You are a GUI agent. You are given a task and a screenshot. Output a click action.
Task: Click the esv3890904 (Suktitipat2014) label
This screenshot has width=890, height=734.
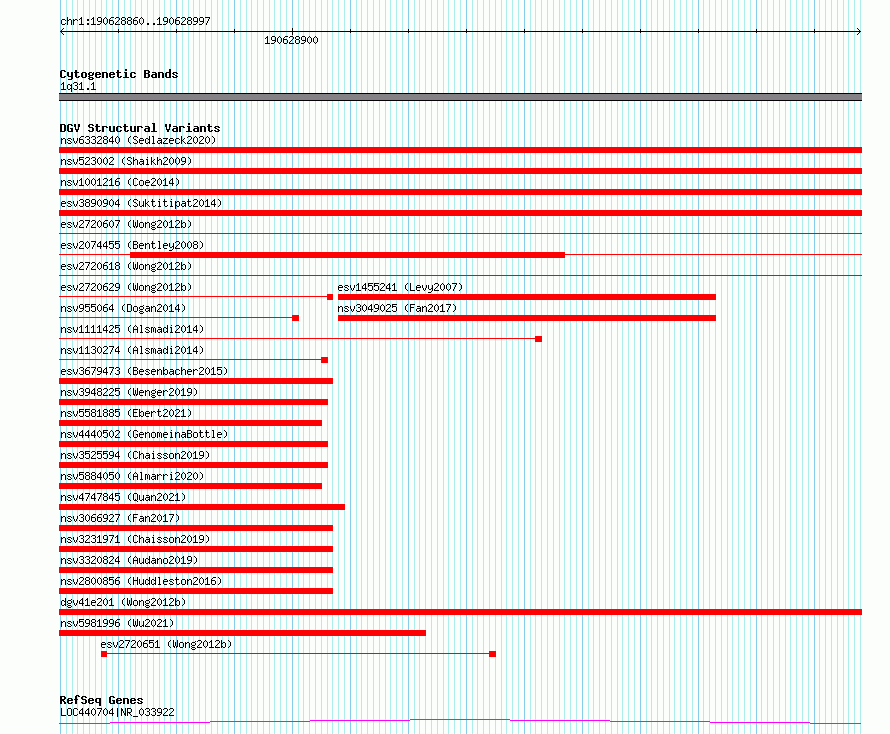click(x=141, y=203)
